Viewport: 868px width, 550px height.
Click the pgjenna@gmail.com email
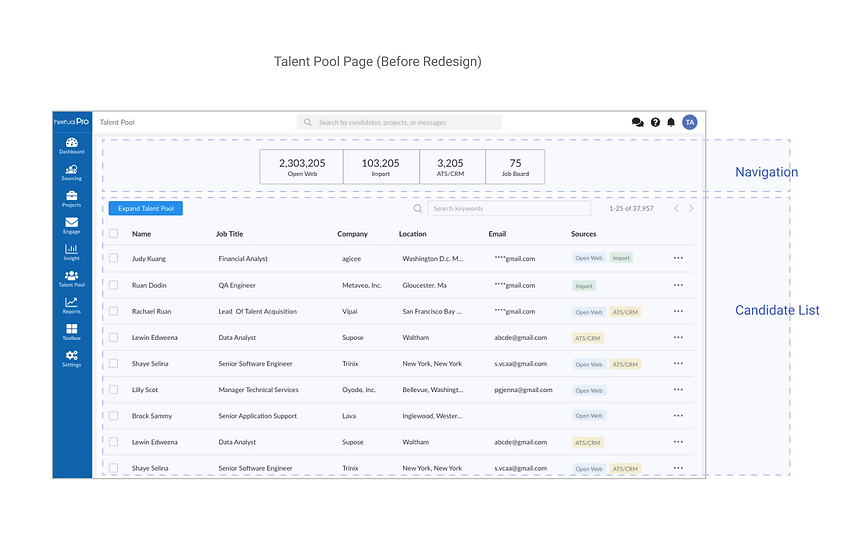click(x=523, y=390)
